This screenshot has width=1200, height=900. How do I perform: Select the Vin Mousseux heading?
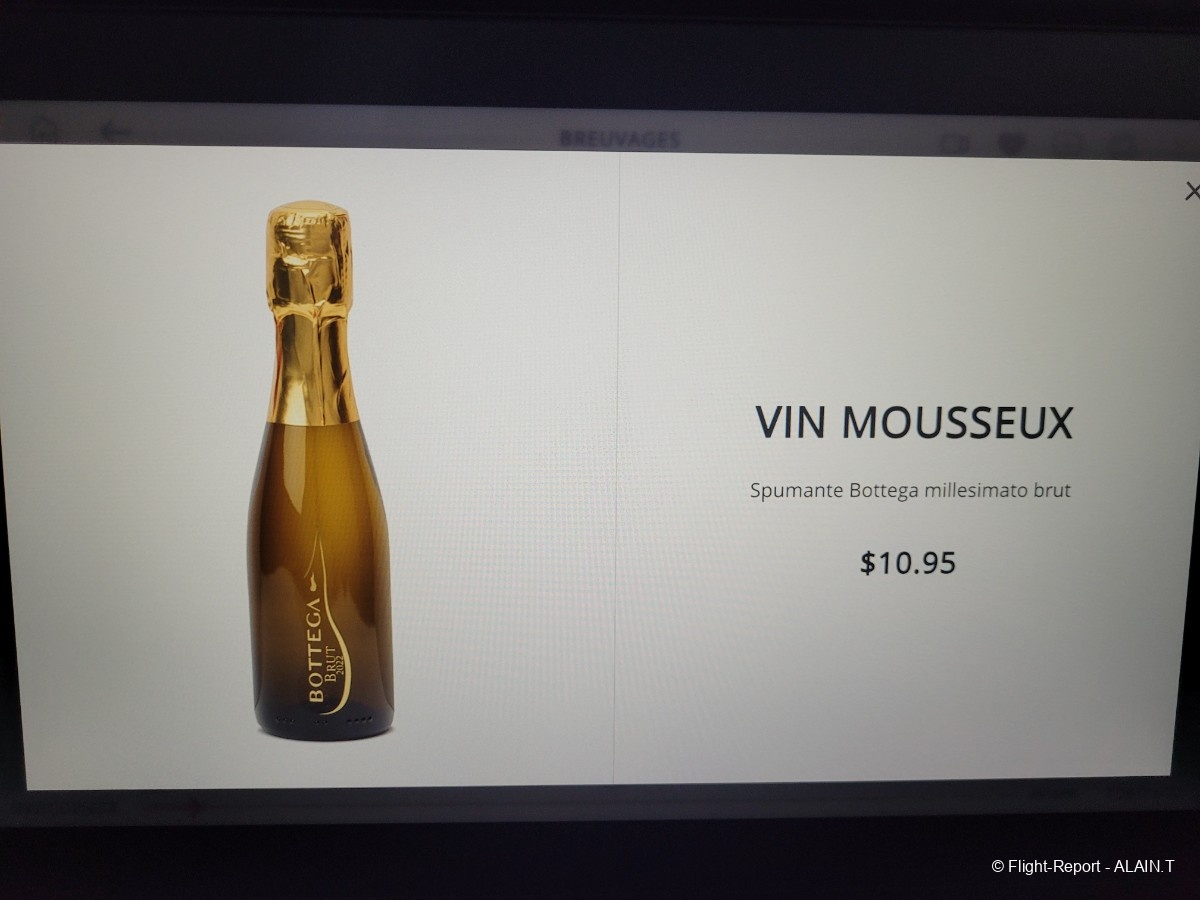[913, 423]
